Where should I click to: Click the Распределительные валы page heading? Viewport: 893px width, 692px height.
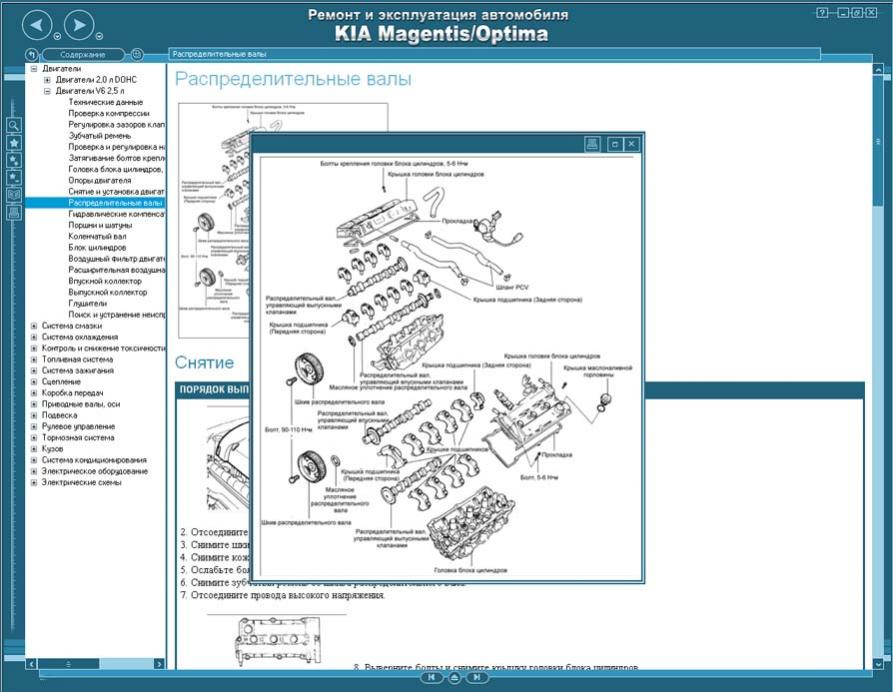[293, 79]
